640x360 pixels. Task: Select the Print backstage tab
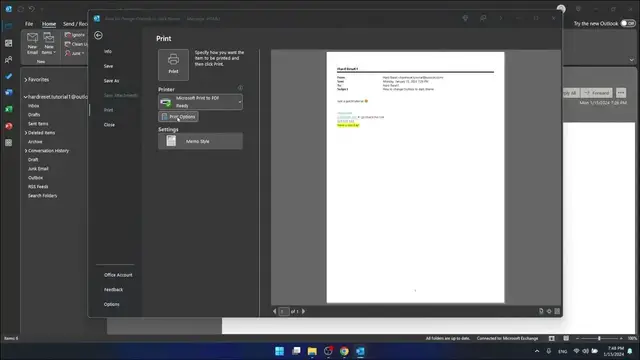(109, 110)
